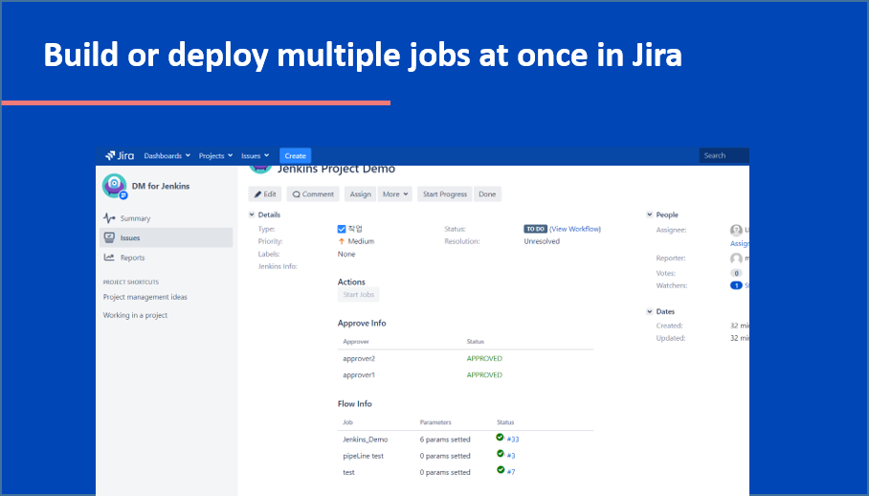
Task: Open the More dropdown button
Action: (x=395, y=194)
